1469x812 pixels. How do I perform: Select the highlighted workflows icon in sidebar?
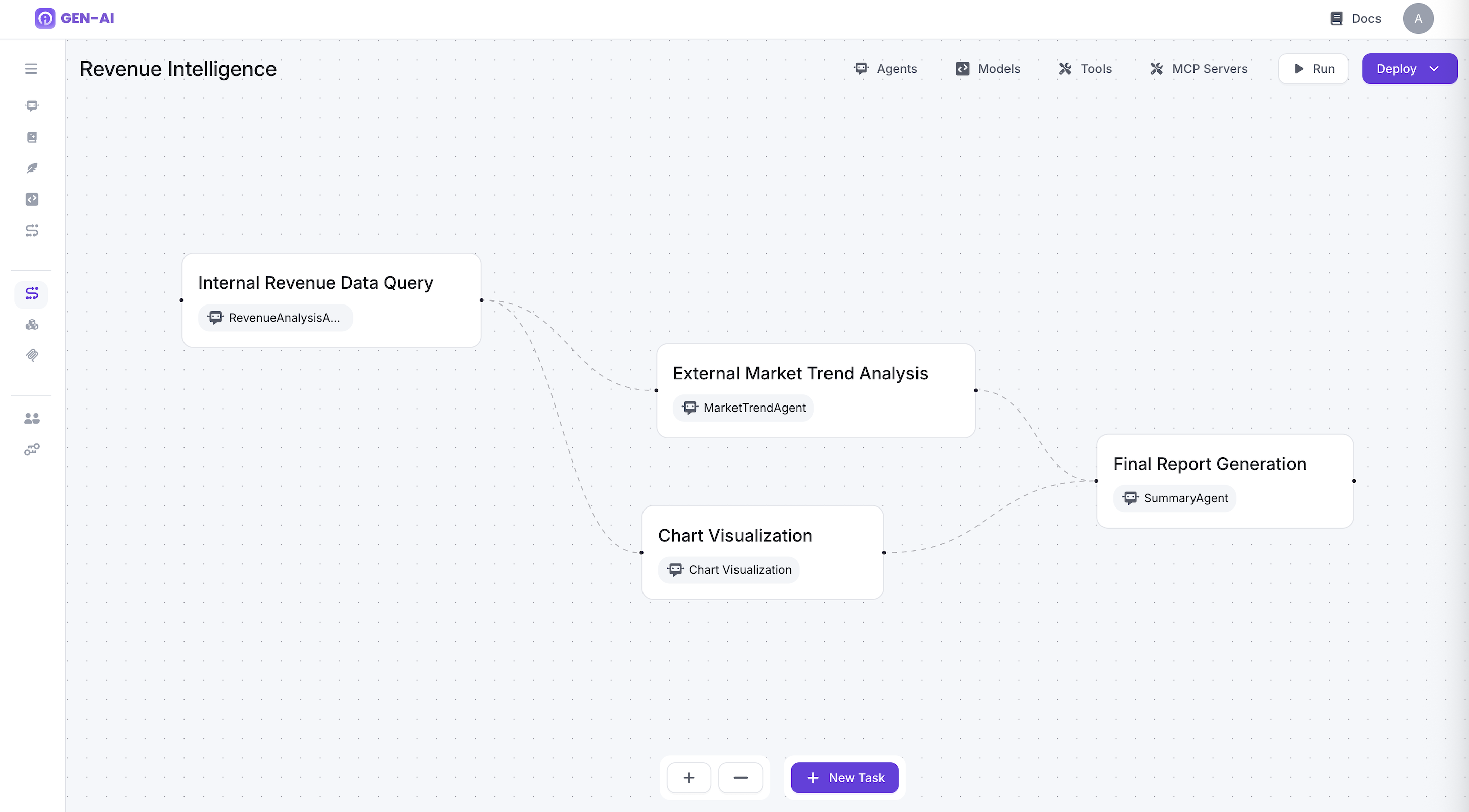click(x=31, y=294)
